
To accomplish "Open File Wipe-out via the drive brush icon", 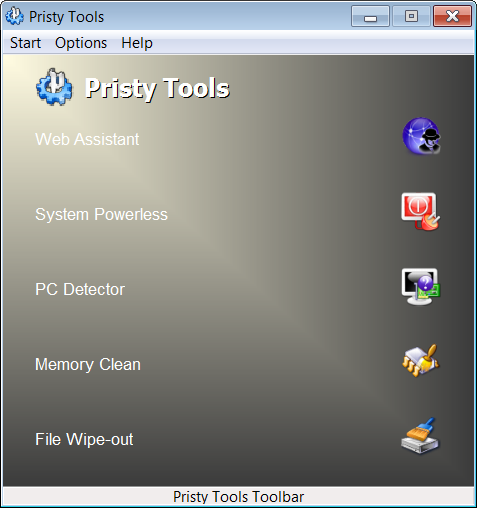I will tap(420, 436).
